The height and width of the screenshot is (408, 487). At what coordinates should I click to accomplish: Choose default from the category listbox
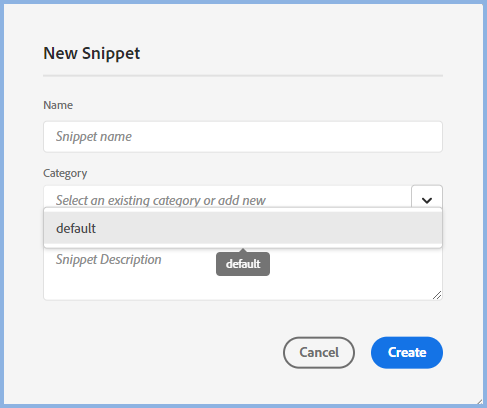(x=243, y=228)
